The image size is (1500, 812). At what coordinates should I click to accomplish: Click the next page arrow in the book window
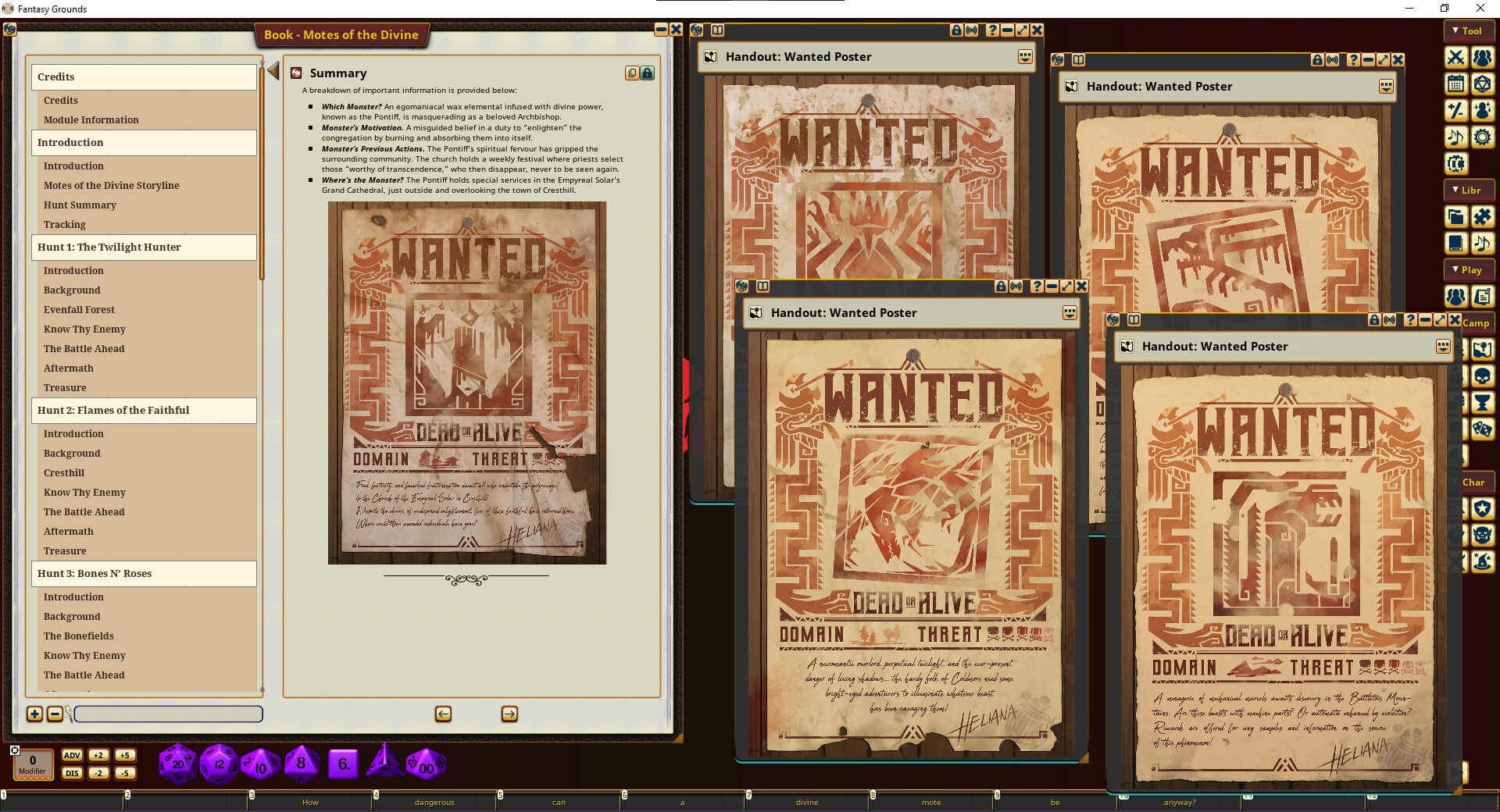pyautogui.click(x=509, y=714)
